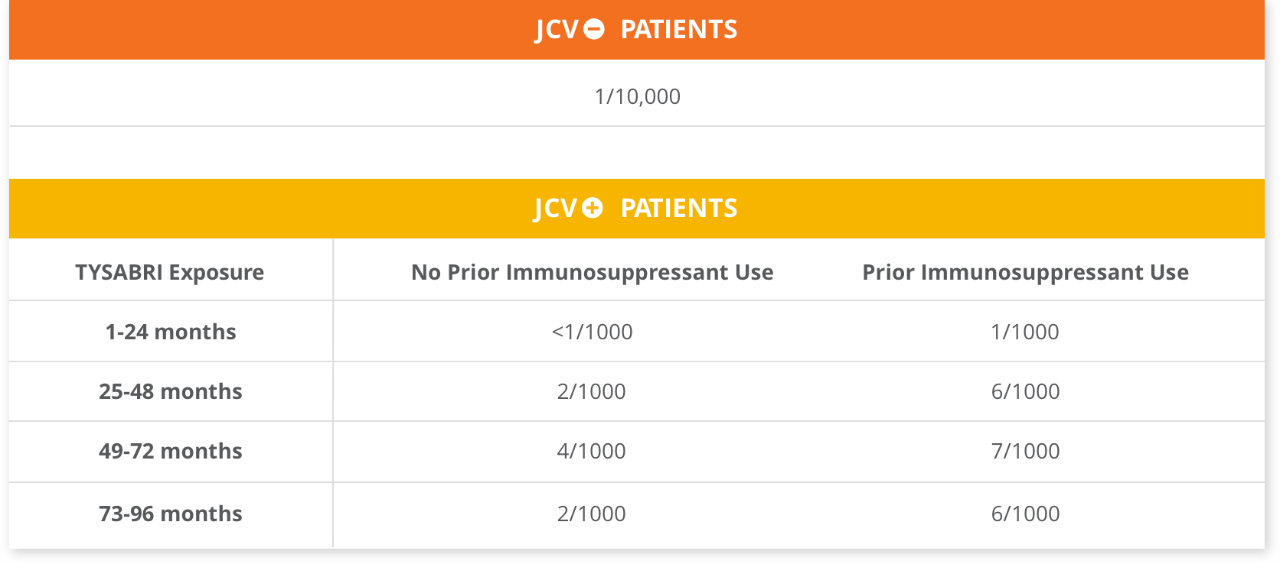Click the Prior Immunosuppressant Use header

1026,272
